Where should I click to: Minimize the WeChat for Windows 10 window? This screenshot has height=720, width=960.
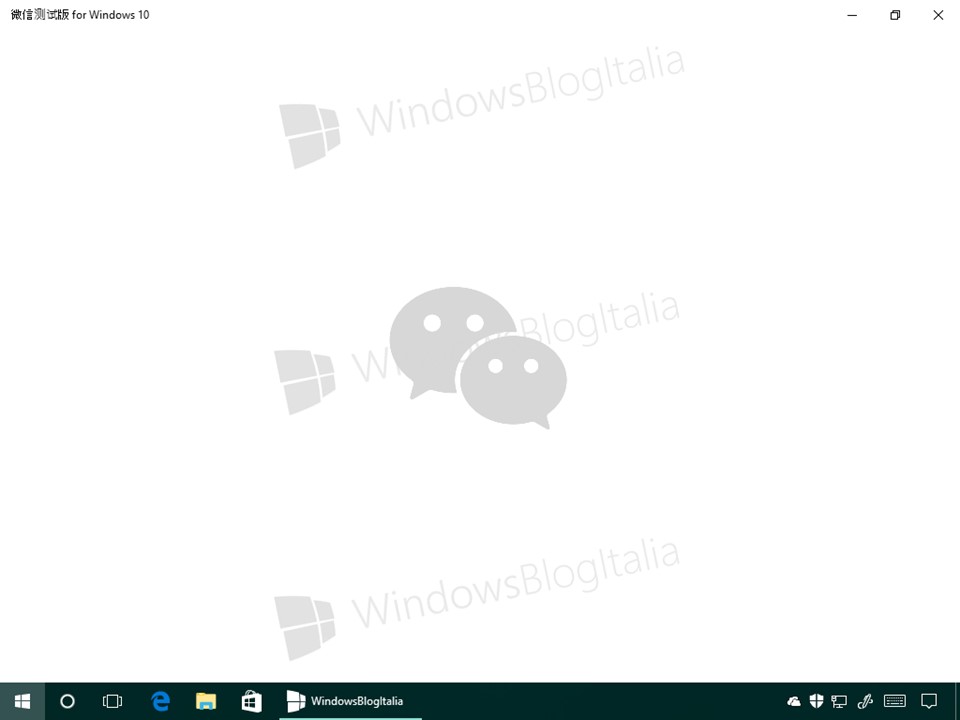pos(852,15)
